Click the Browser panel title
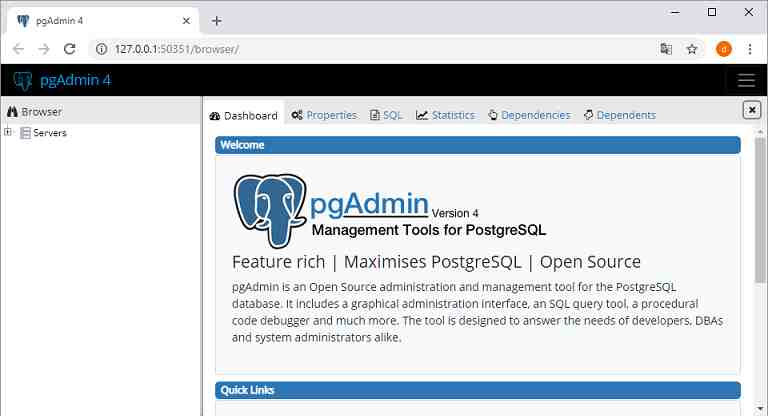The image size is (768, 416). pos(42,112)
